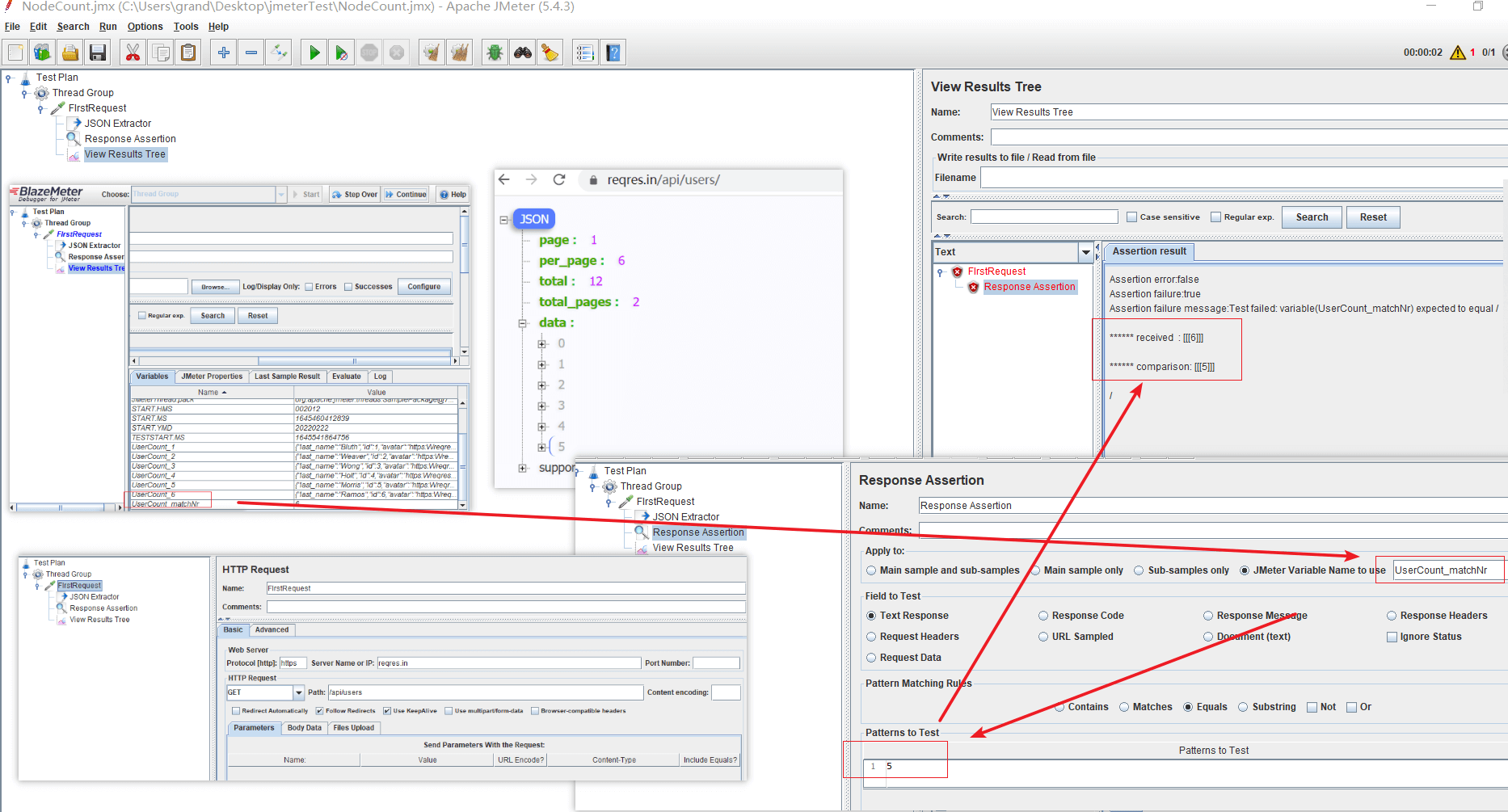Switch to Last Sample Result tab

coord(287,377)
